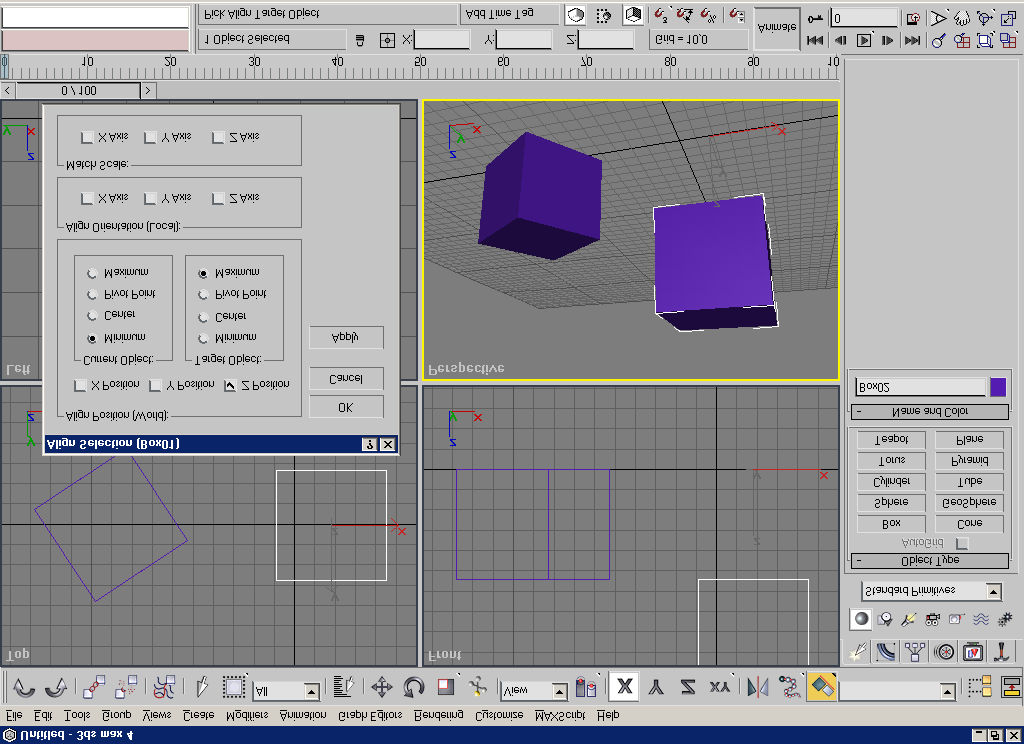Activate the Select and Rotate tool
This screenshot has height=744, width=1024.
point(413,687)
